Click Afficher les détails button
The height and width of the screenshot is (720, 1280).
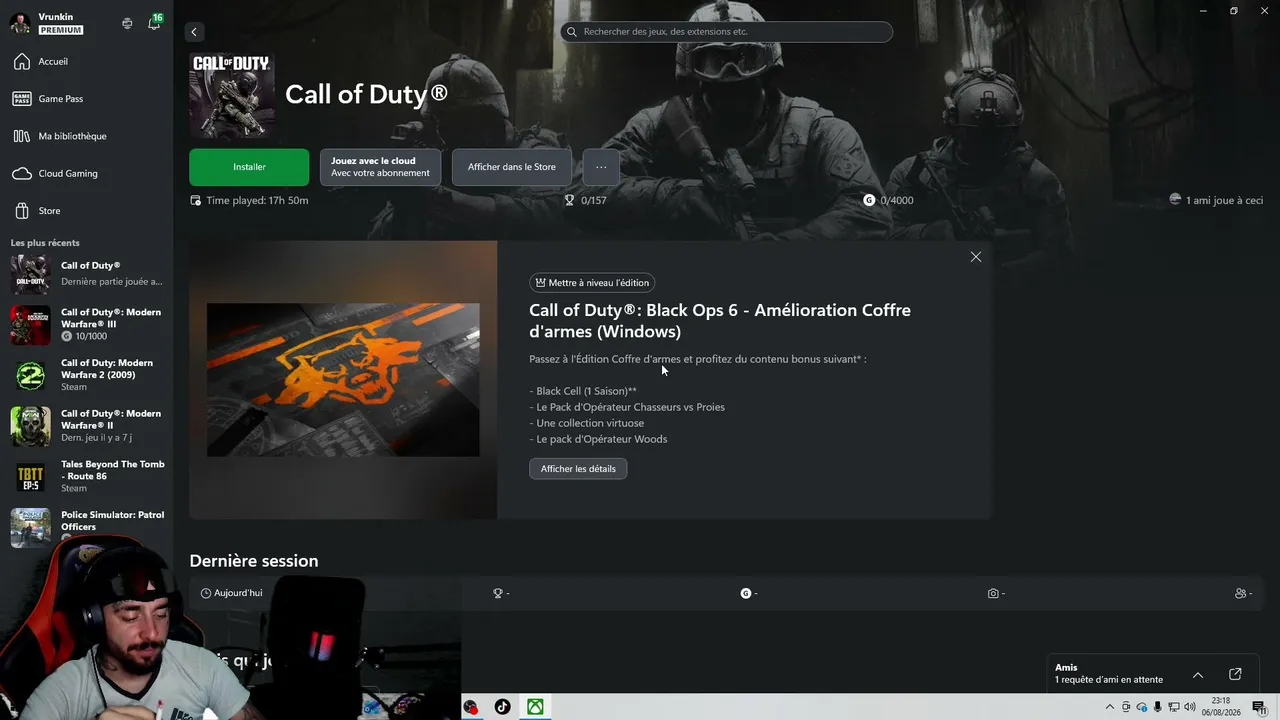pos(578,469)
